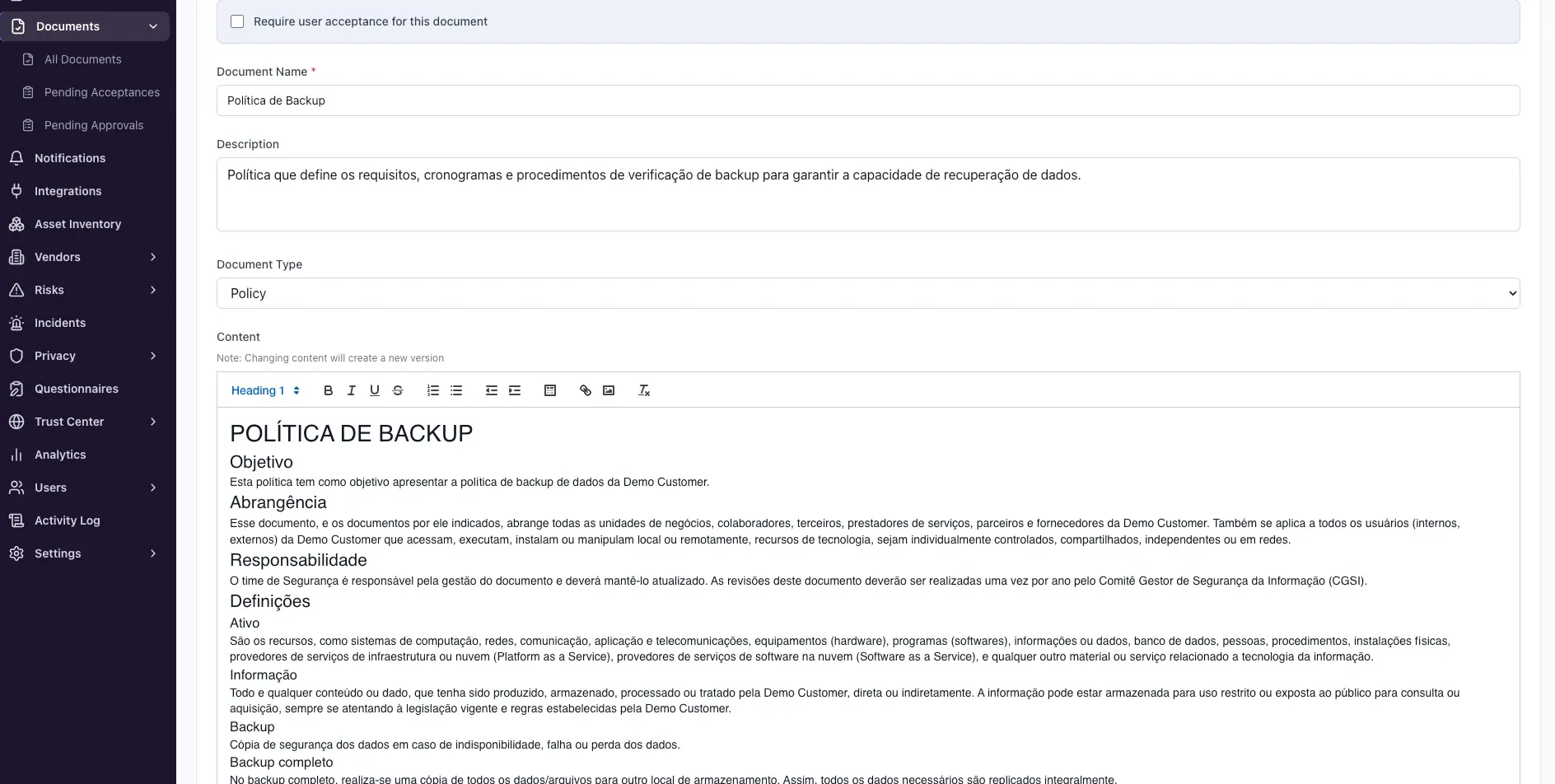Apply italic formatting in editor toolbar
Screen dimensions: 1555x784
click(x=351, y=390)
